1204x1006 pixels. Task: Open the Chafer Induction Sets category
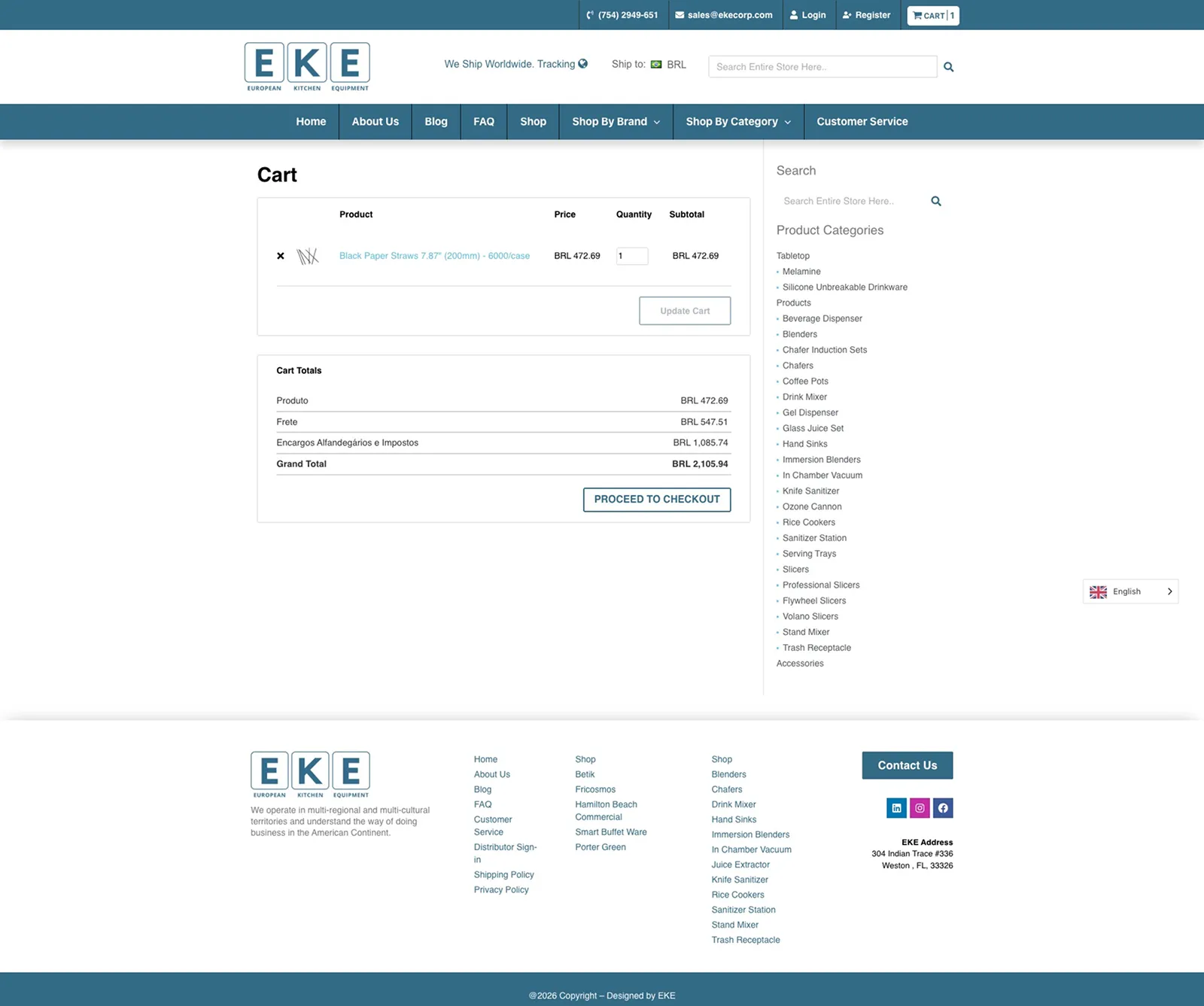pyautogui.click(x=825, y=350)
